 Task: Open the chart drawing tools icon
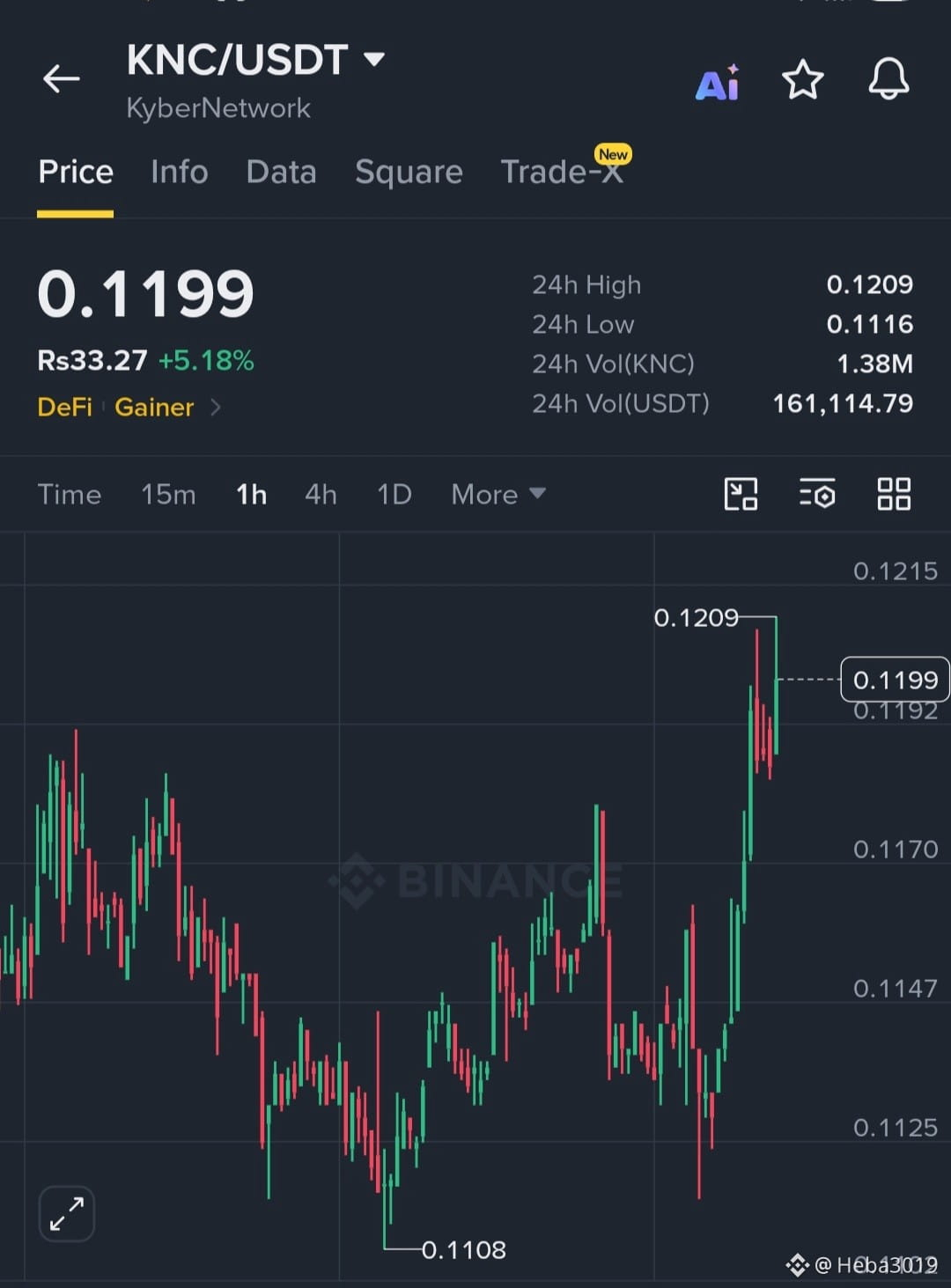(741, 494)
